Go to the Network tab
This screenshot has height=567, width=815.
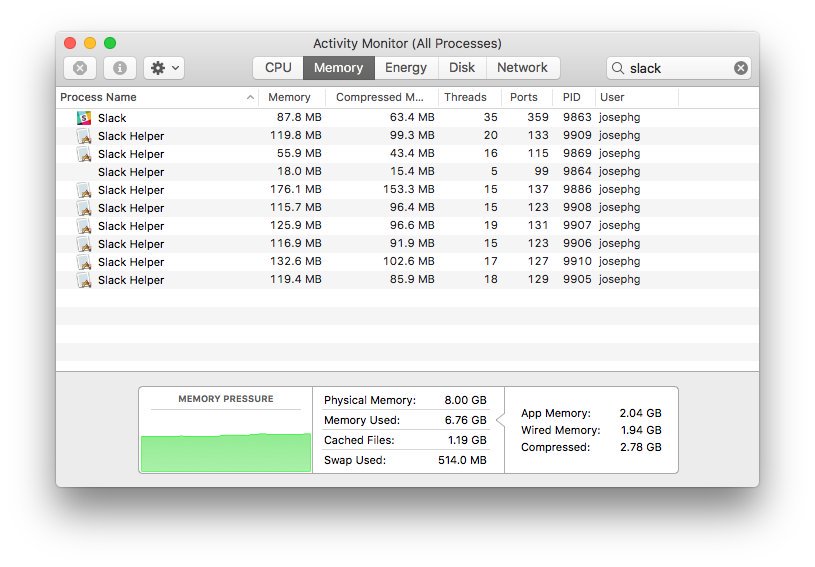click(x=522, y=68)
